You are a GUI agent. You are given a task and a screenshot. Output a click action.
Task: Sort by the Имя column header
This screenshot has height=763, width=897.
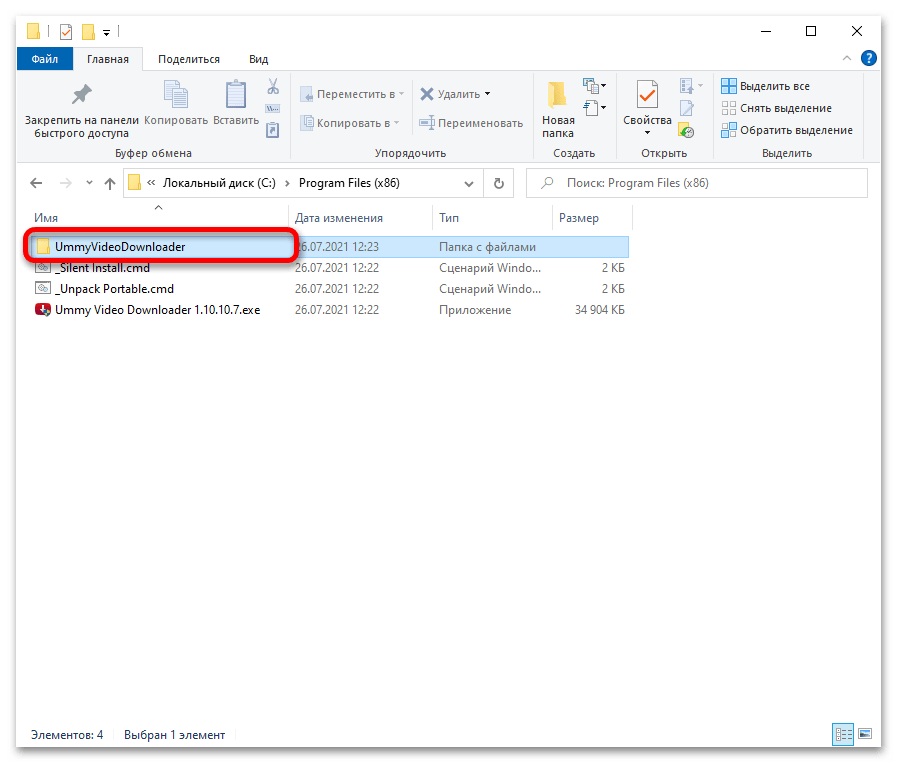pos(158,218)
